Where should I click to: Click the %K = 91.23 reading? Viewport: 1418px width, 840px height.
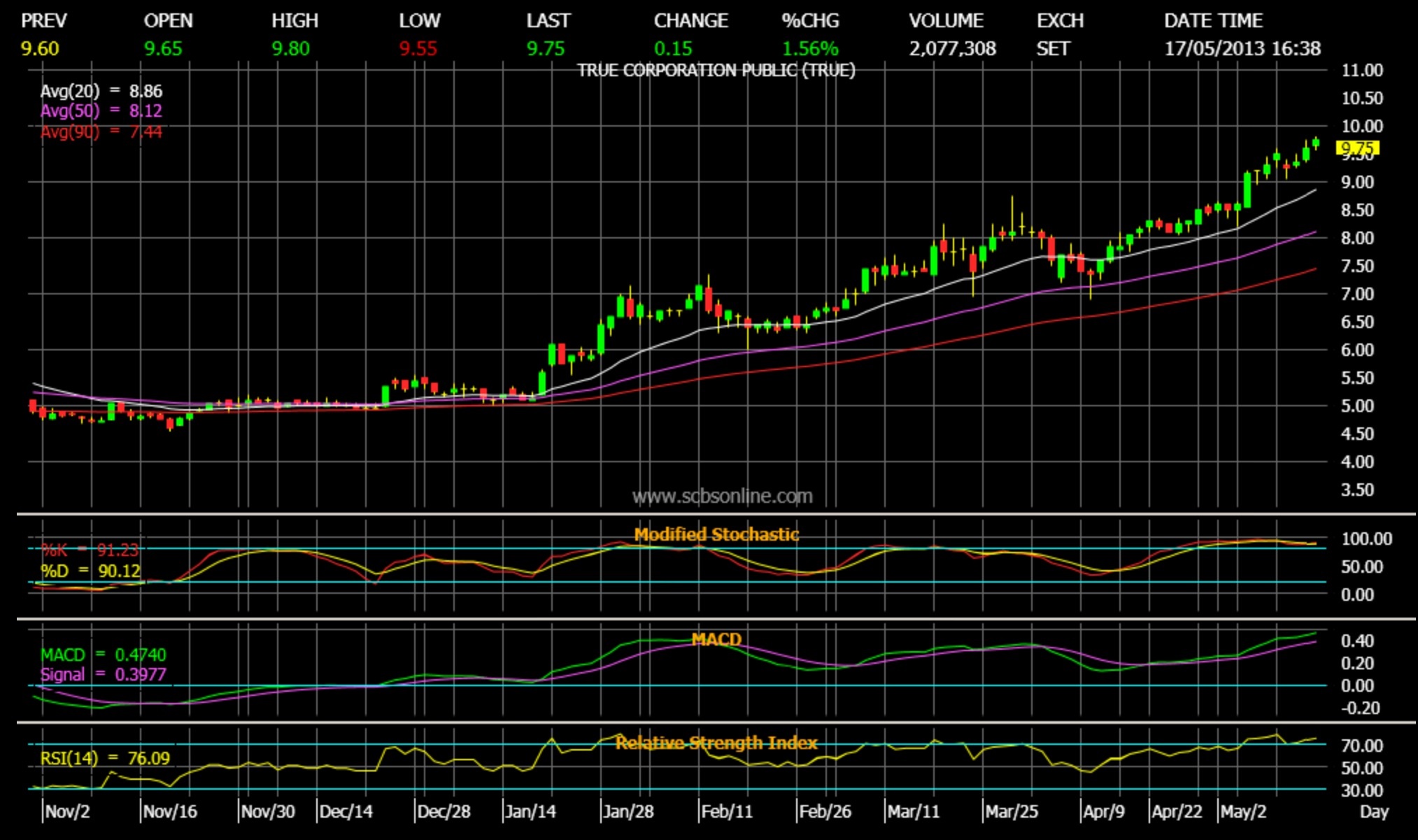click(x=90, y=550)
